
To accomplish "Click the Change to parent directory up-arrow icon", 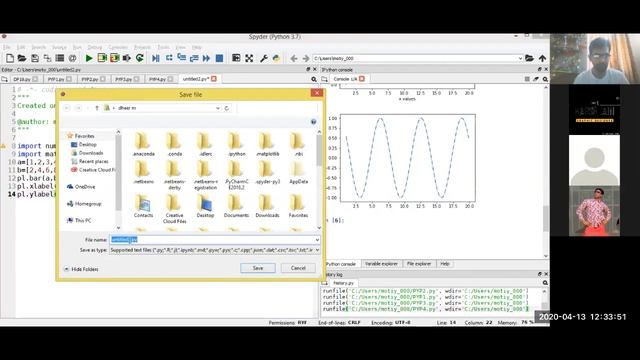I will pos(542,58).
